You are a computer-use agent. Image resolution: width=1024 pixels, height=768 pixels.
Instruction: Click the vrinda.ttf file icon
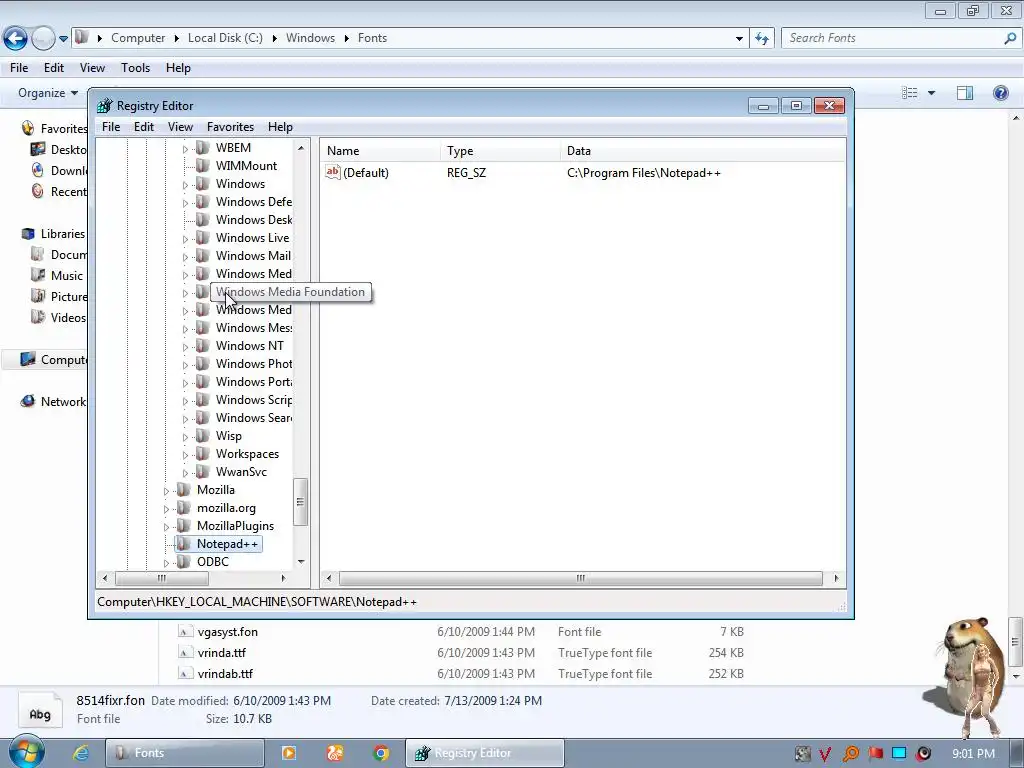point(185,652)
